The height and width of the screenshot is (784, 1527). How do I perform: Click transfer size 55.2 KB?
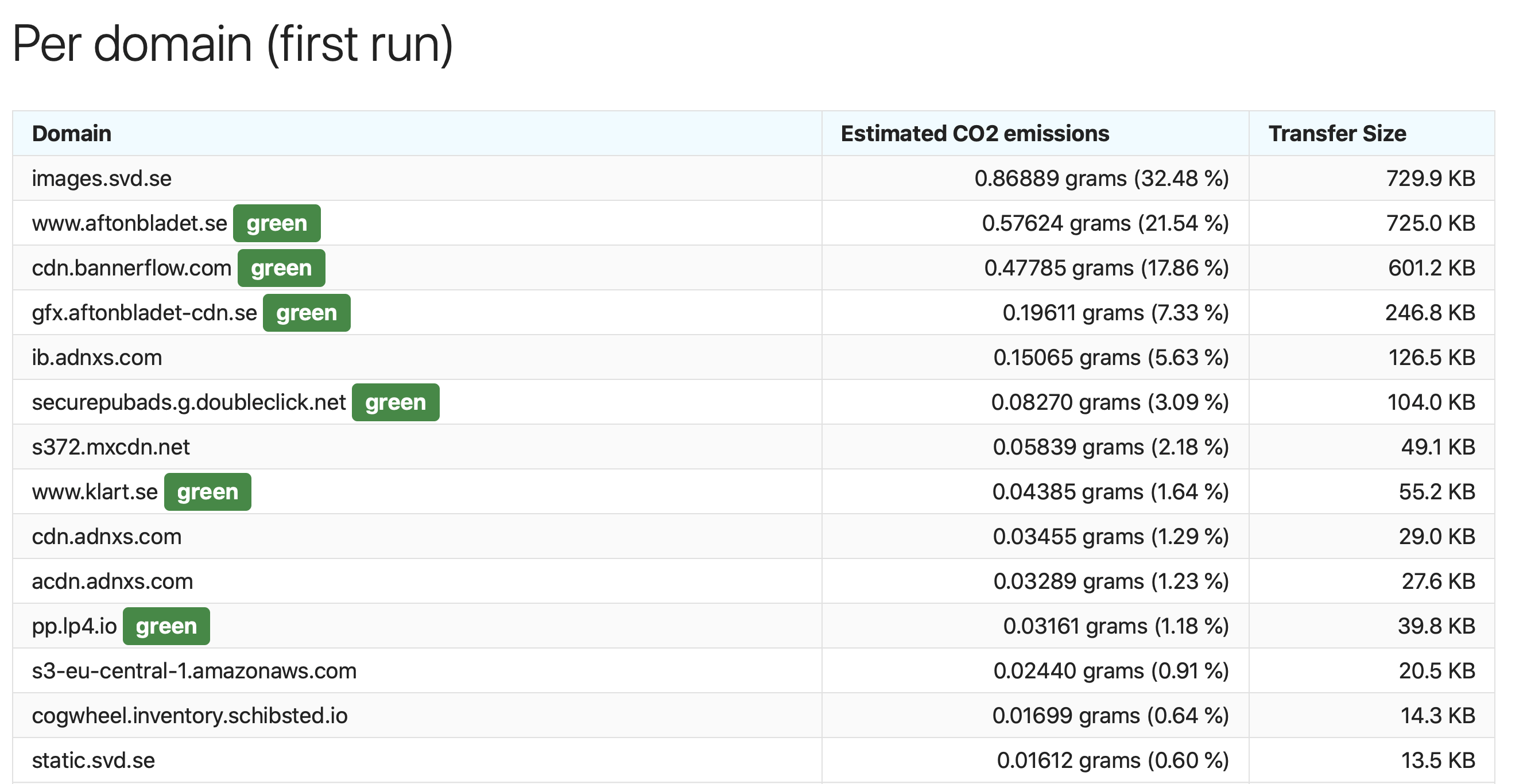(x=1437, y=492)
